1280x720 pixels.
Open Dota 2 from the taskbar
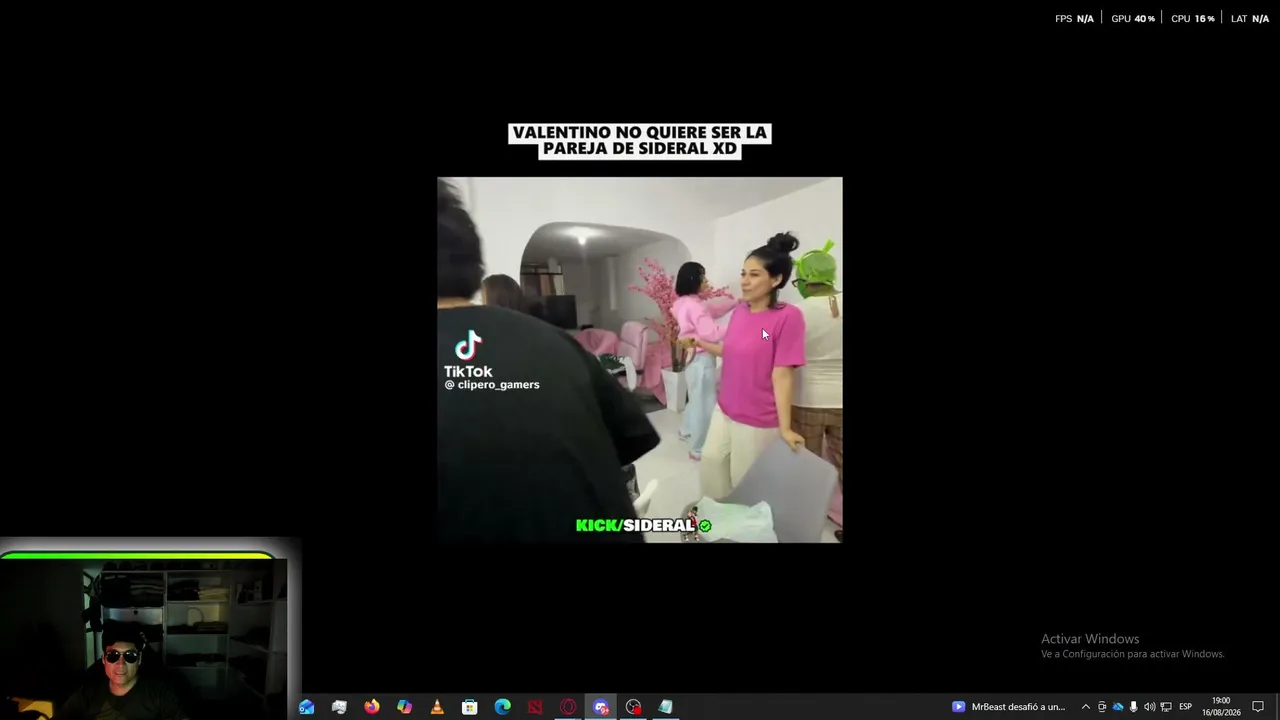coord(535,707)
